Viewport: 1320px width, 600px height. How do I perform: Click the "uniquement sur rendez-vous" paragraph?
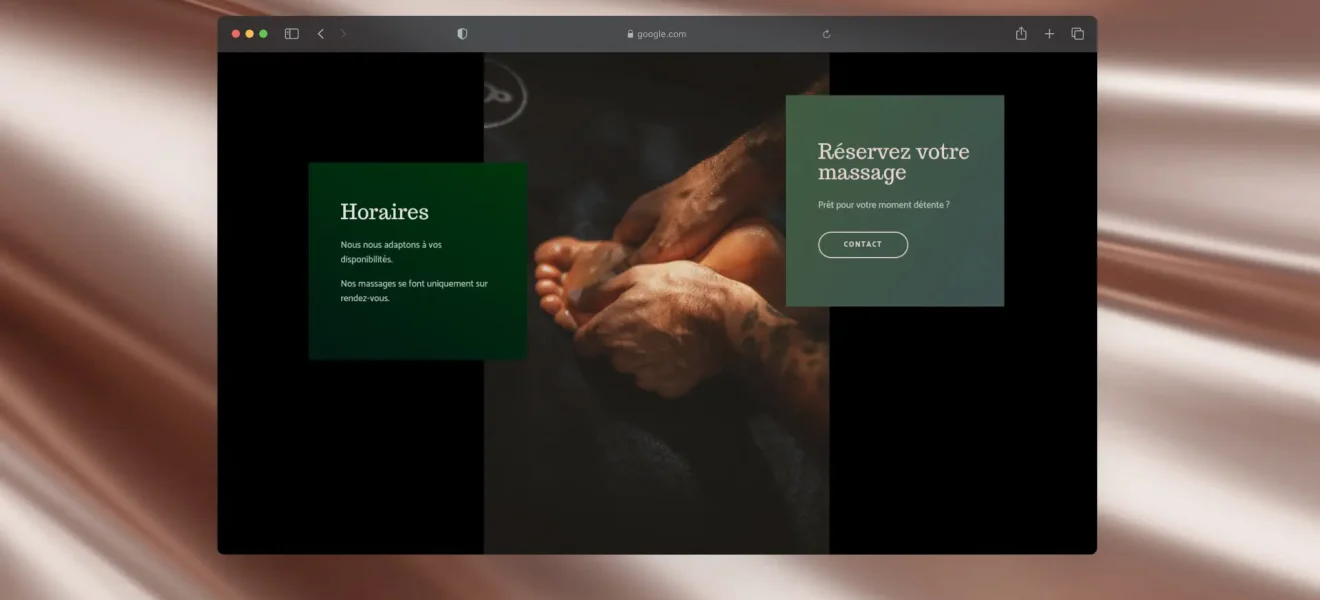coord(414,291)
